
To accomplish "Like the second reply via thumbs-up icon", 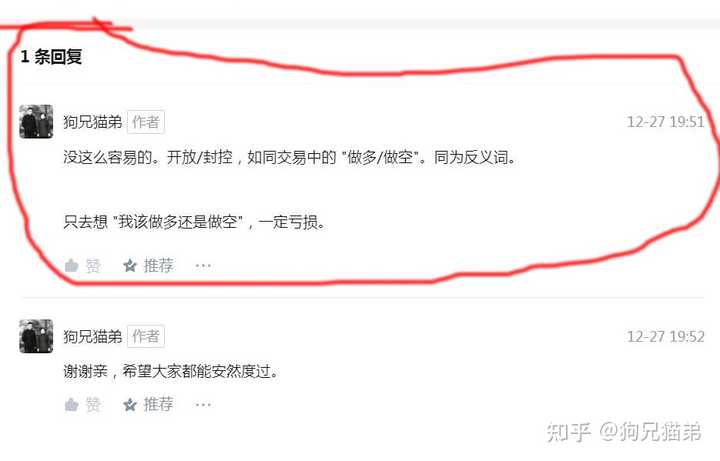I will (72, 405).
